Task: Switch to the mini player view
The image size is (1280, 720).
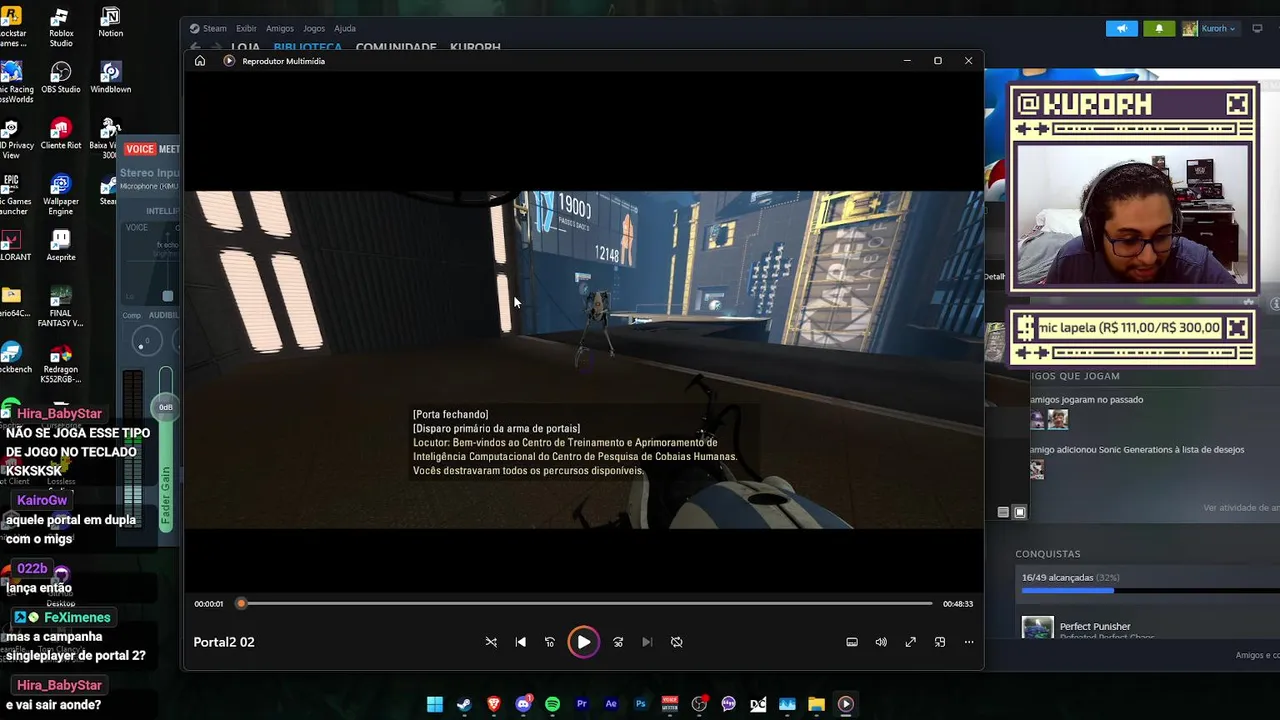Action: tap(940, 642)
